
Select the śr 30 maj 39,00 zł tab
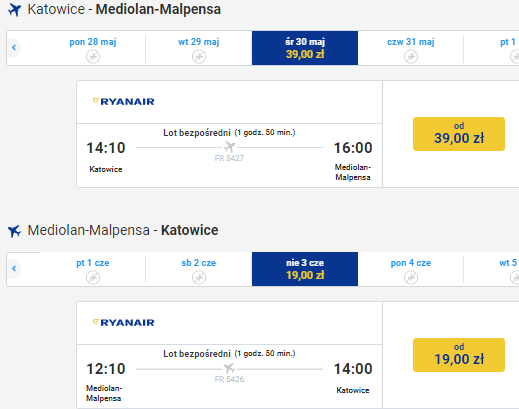coord(305,48)
